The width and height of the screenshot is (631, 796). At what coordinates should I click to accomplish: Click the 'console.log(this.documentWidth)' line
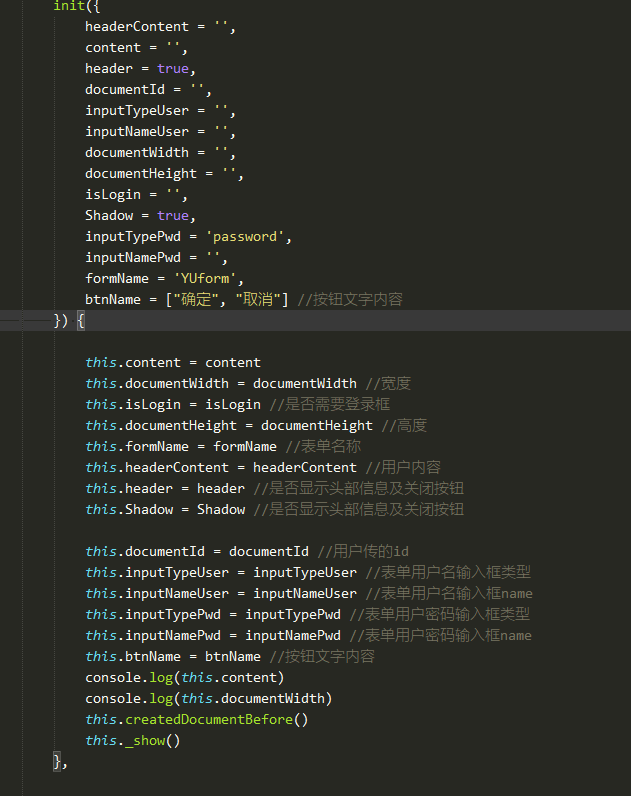click(x=209, y=699)
